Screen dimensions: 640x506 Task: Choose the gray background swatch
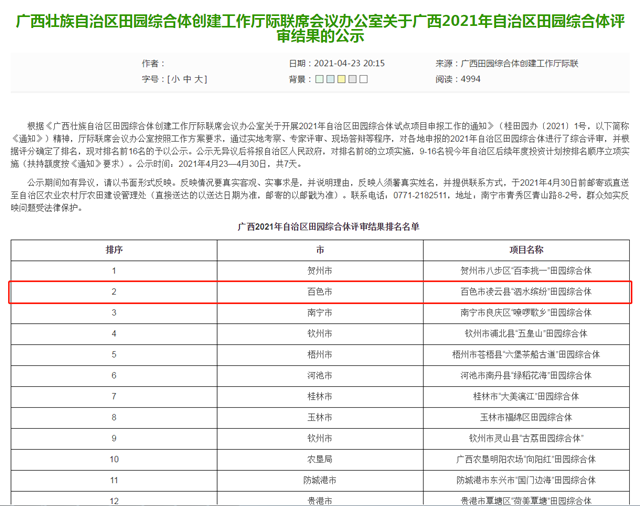[353, 79]
